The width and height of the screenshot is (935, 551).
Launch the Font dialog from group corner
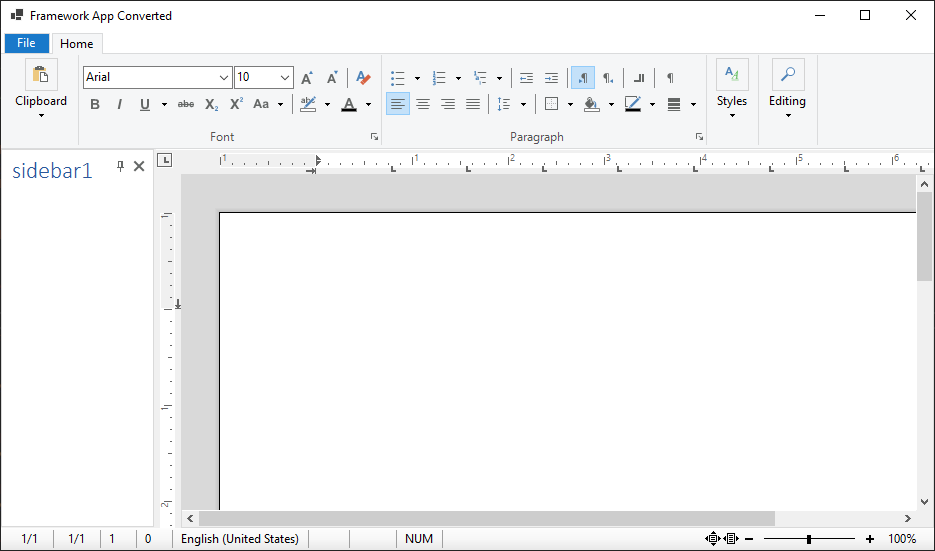[x=374, y=137]
